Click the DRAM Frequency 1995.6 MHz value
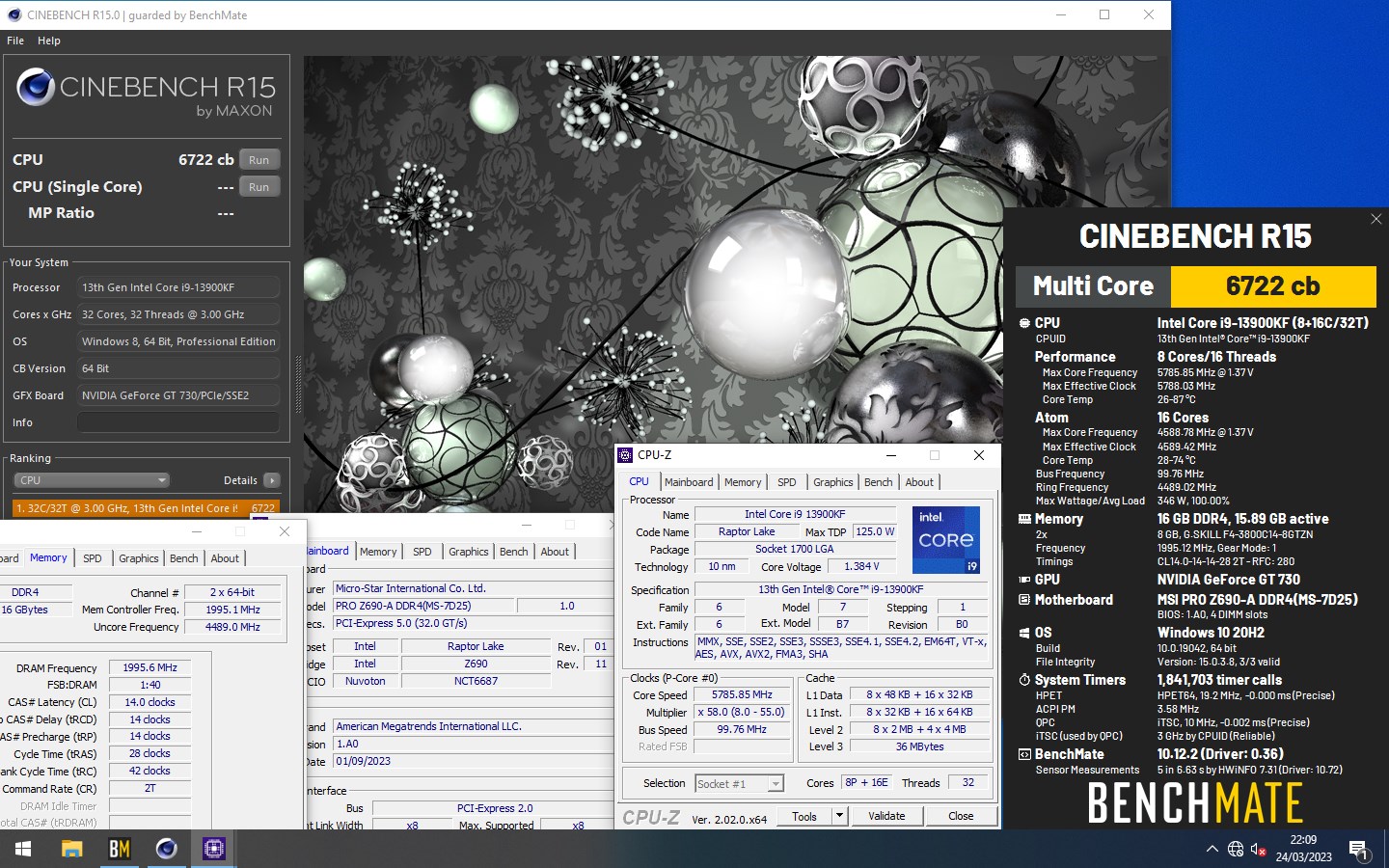 [x=150, y=667]
